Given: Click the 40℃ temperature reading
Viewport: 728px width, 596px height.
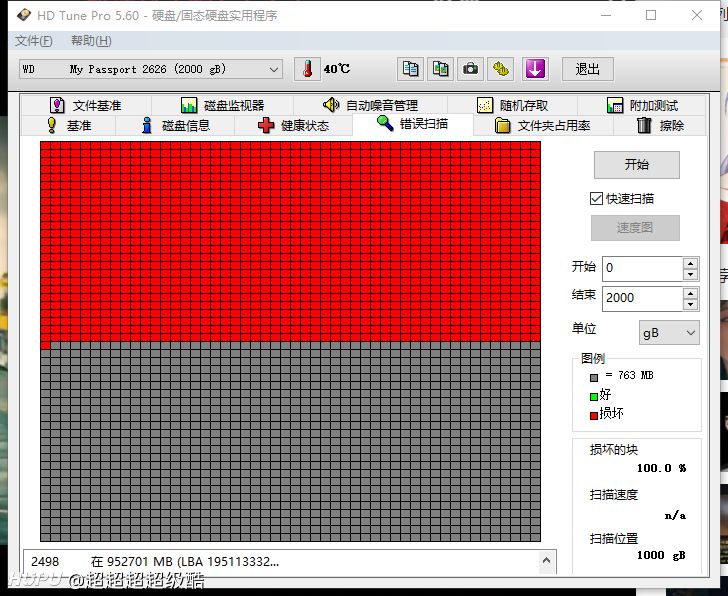Looking at the screenshot, I should tap(337, 69).
